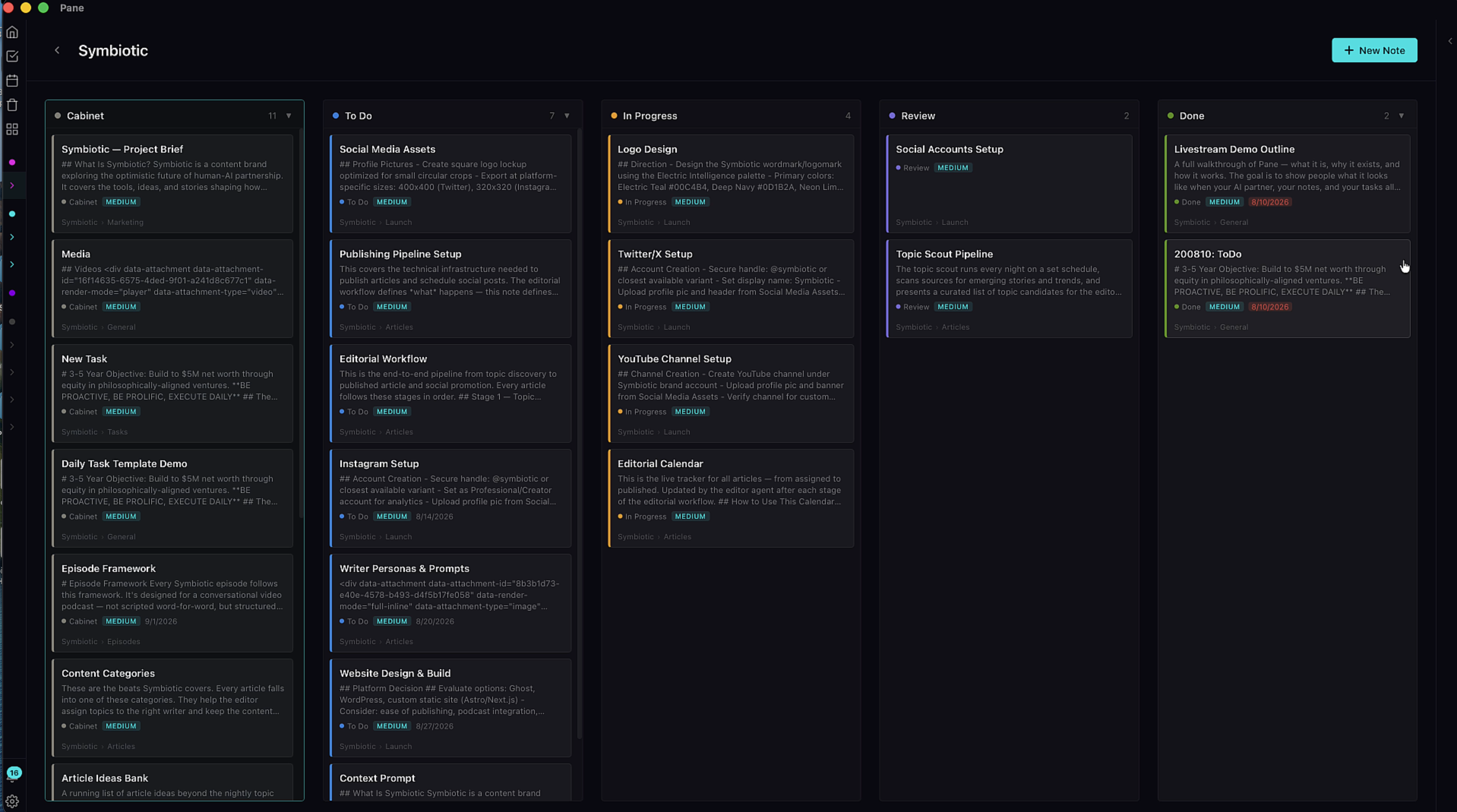Open the Social Accounts Setup card
This screenshot has height=812, width=1457.
[x=1009, y=184]
